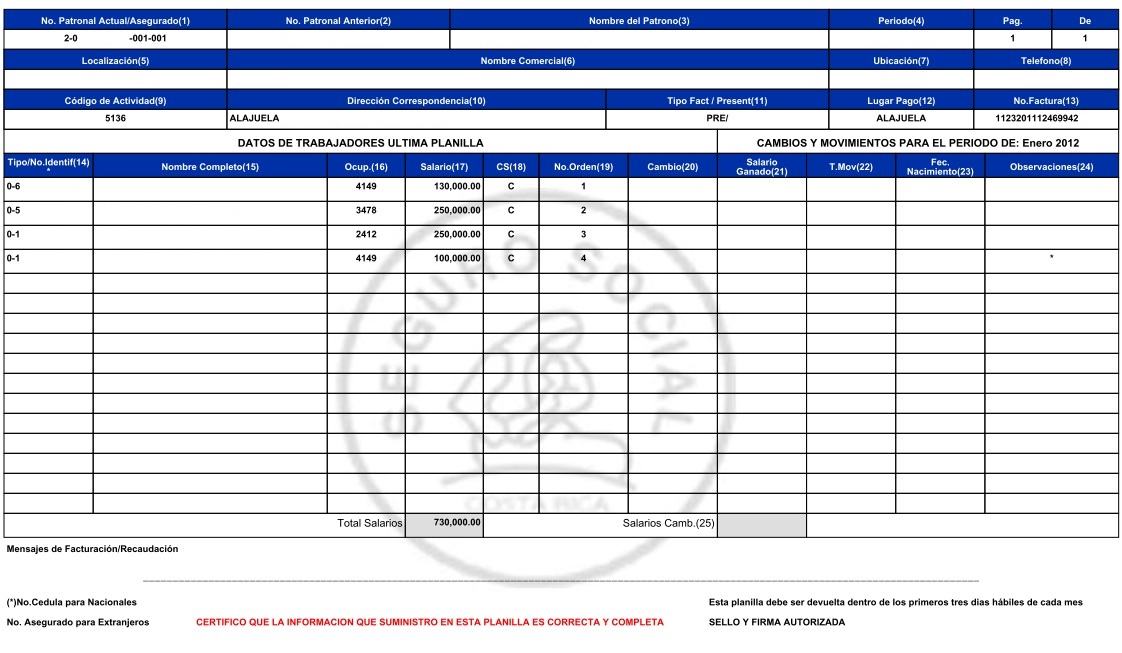
Task: Click the "Lugar Pago(12)" header
Action: click(x=901, y=101)
